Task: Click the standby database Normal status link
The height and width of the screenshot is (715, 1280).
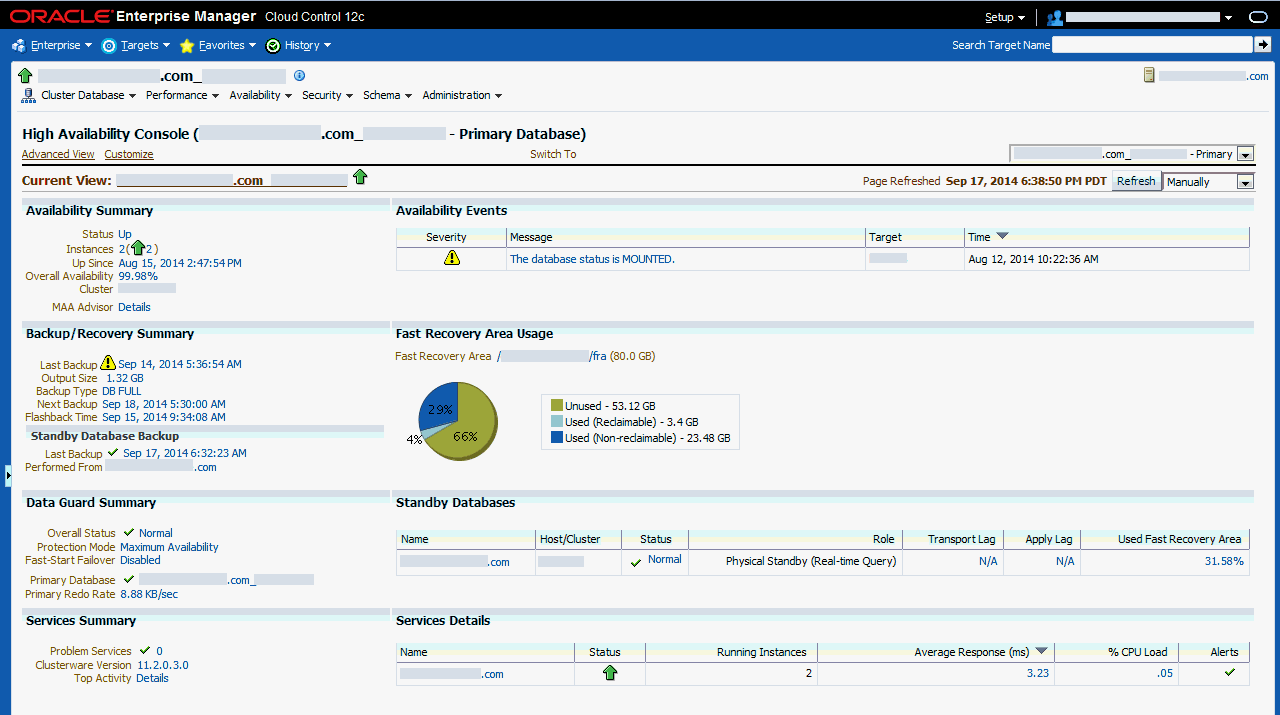Action: click(665, 559)
